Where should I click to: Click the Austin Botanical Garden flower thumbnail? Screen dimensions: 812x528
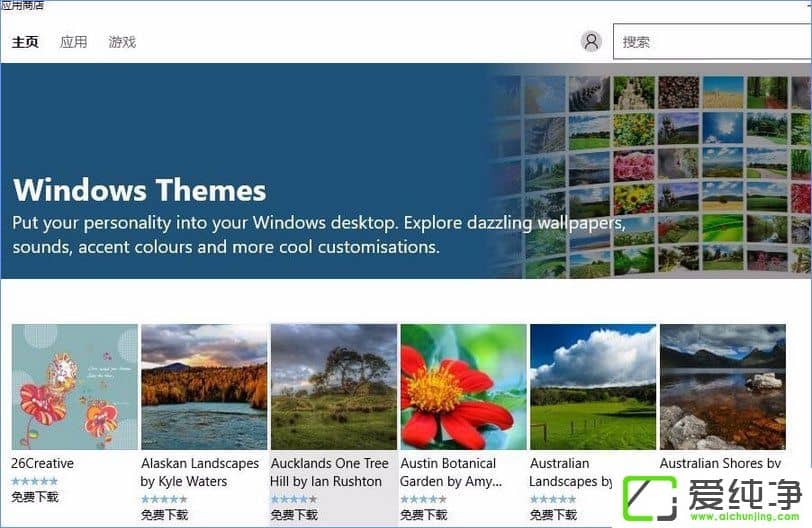point(463,386)
